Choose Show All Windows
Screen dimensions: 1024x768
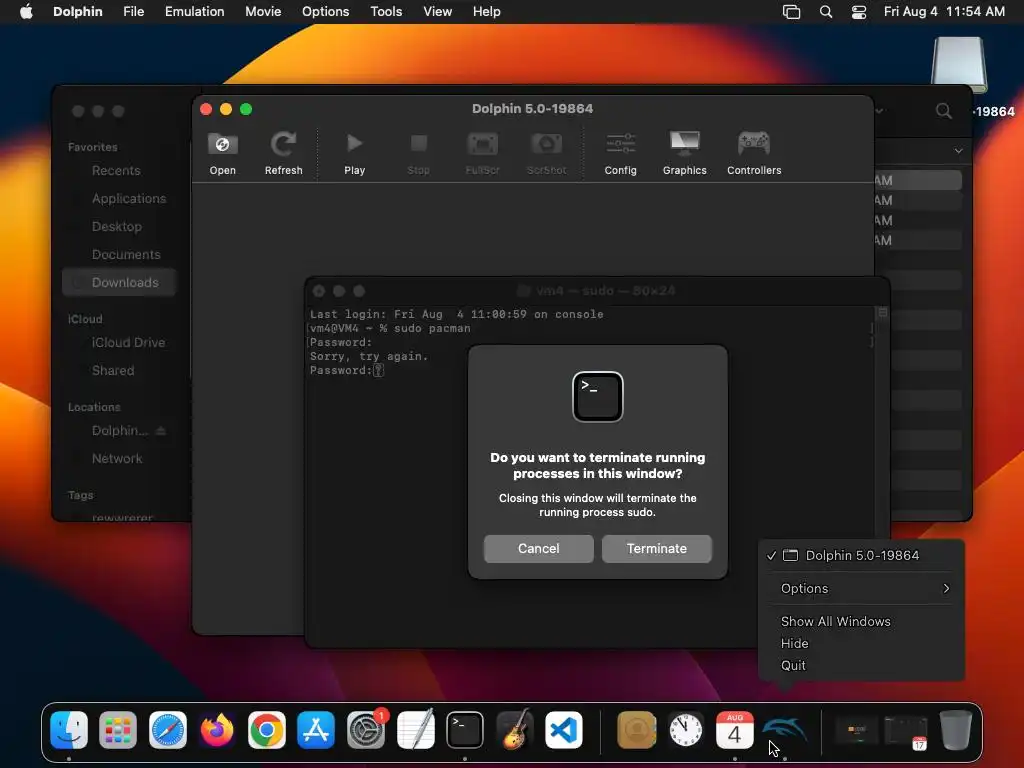click(x=835, y=622)
